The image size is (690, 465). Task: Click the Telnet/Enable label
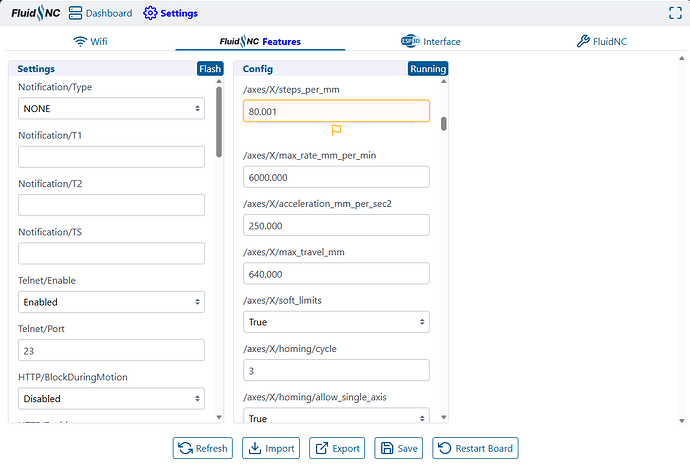47,281
